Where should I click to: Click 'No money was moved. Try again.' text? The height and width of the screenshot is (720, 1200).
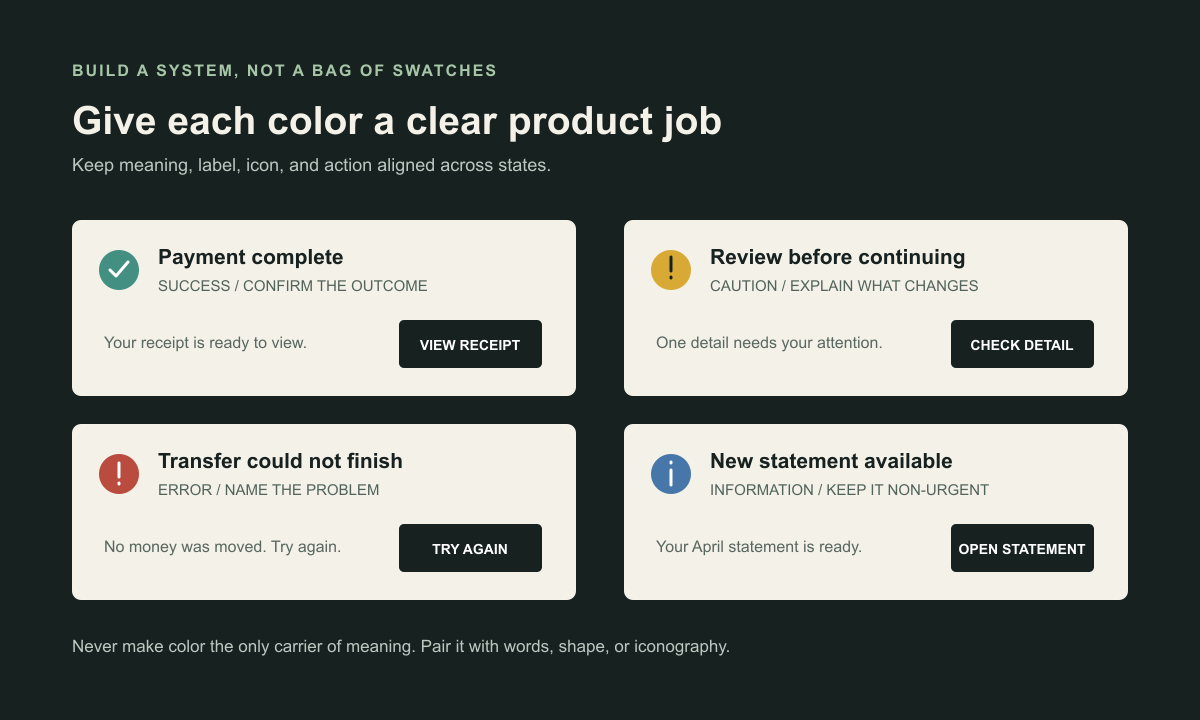tap(222, 547)
